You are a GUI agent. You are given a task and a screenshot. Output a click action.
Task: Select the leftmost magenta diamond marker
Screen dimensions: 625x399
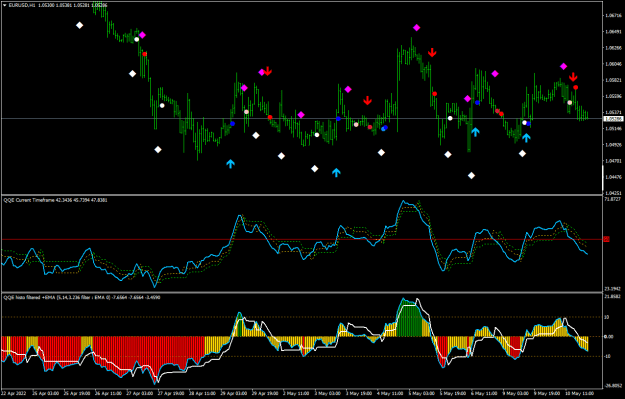pyautogui.click(x=142, y=35)
